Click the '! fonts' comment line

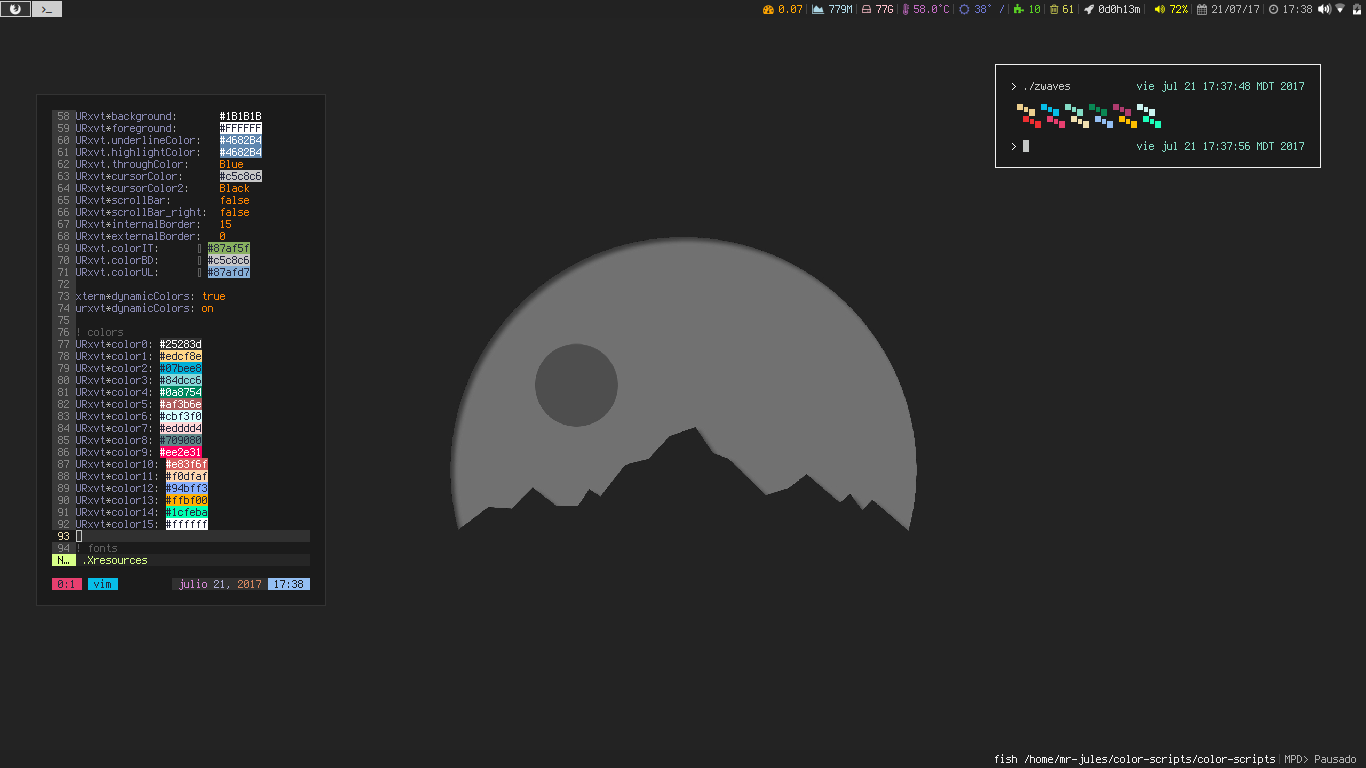97,549
